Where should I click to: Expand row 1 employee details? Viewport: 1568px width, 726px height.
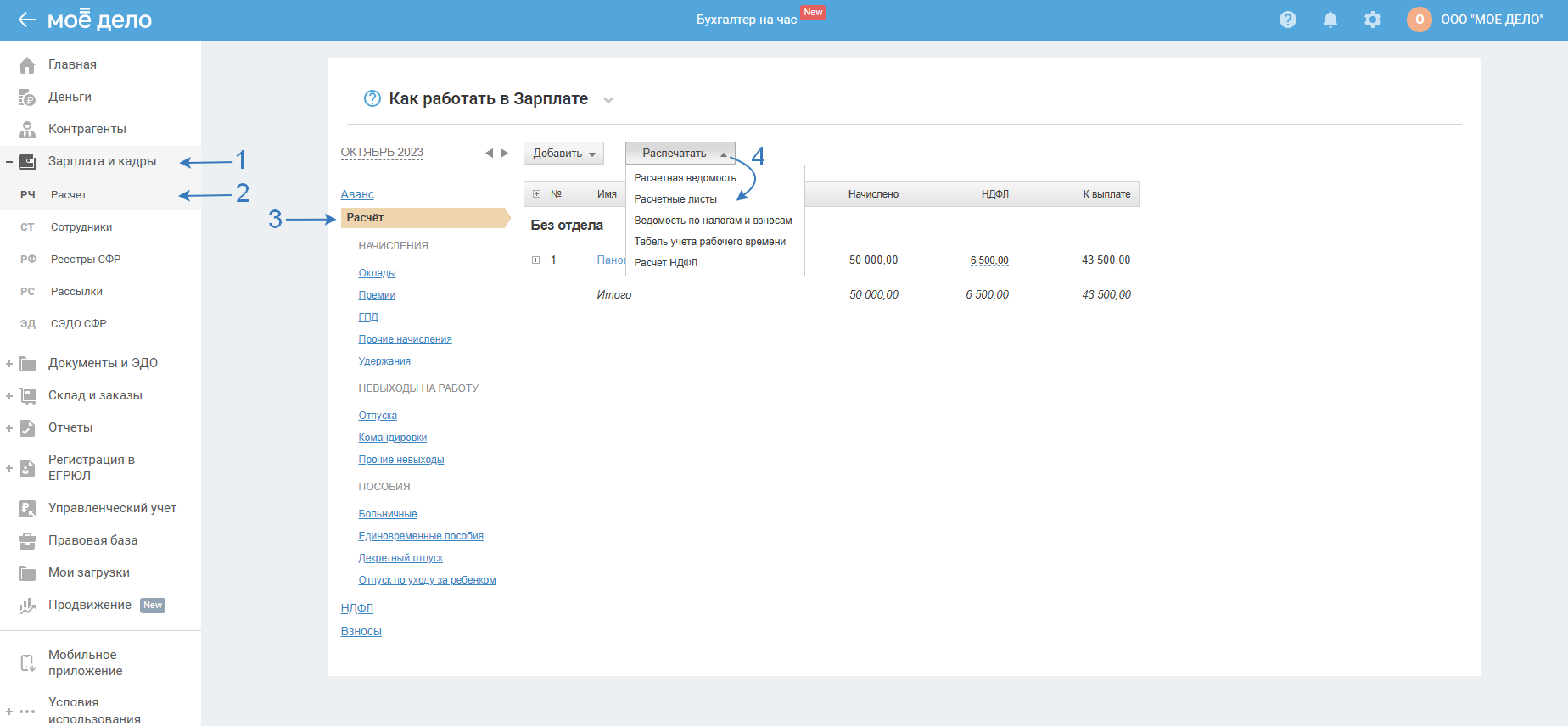coord(536,260)
